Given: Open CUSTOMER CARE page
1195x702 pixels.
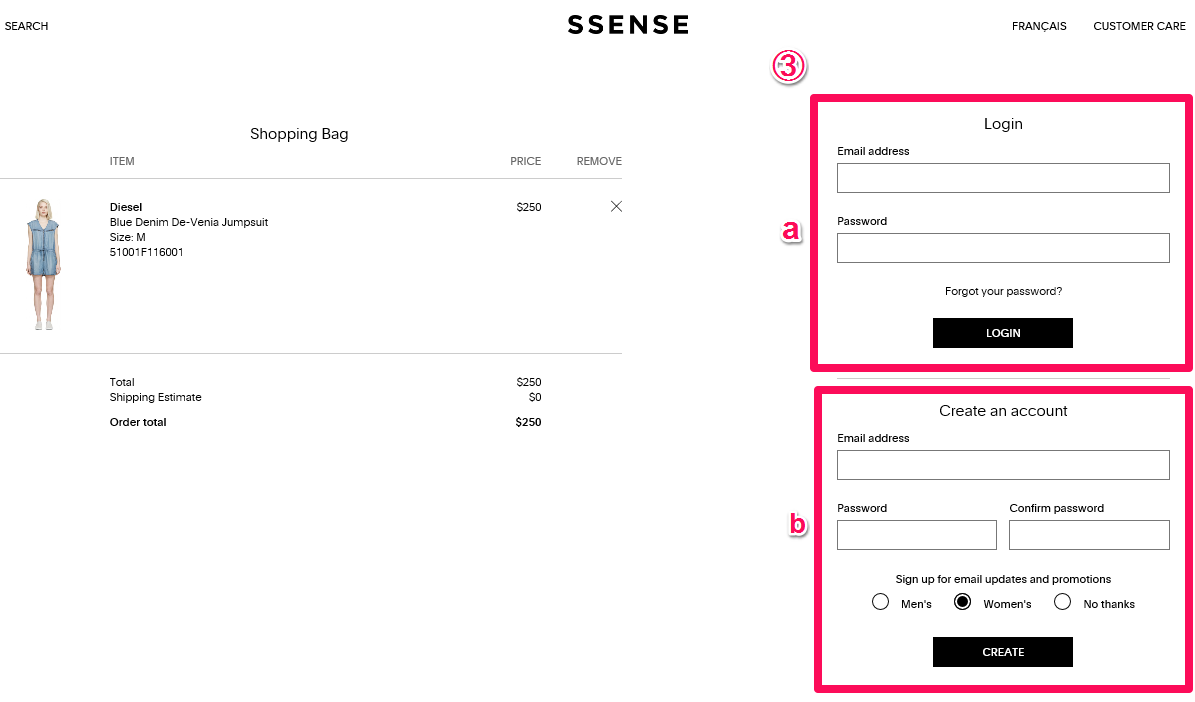Looking at the screenshot, I should (1139, 26).
